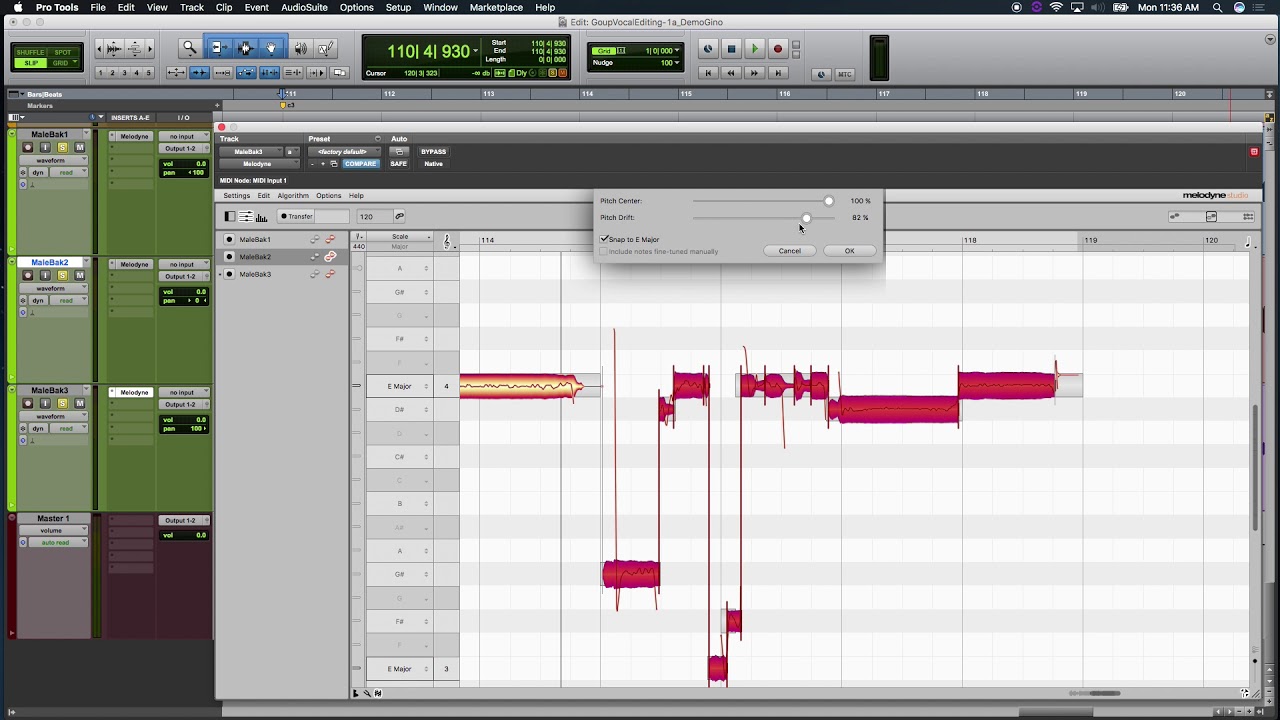Viewport: 1280px width, 720px height.
Task: Open the Melodyne Settings menu
Action: (x=237, y=196)
